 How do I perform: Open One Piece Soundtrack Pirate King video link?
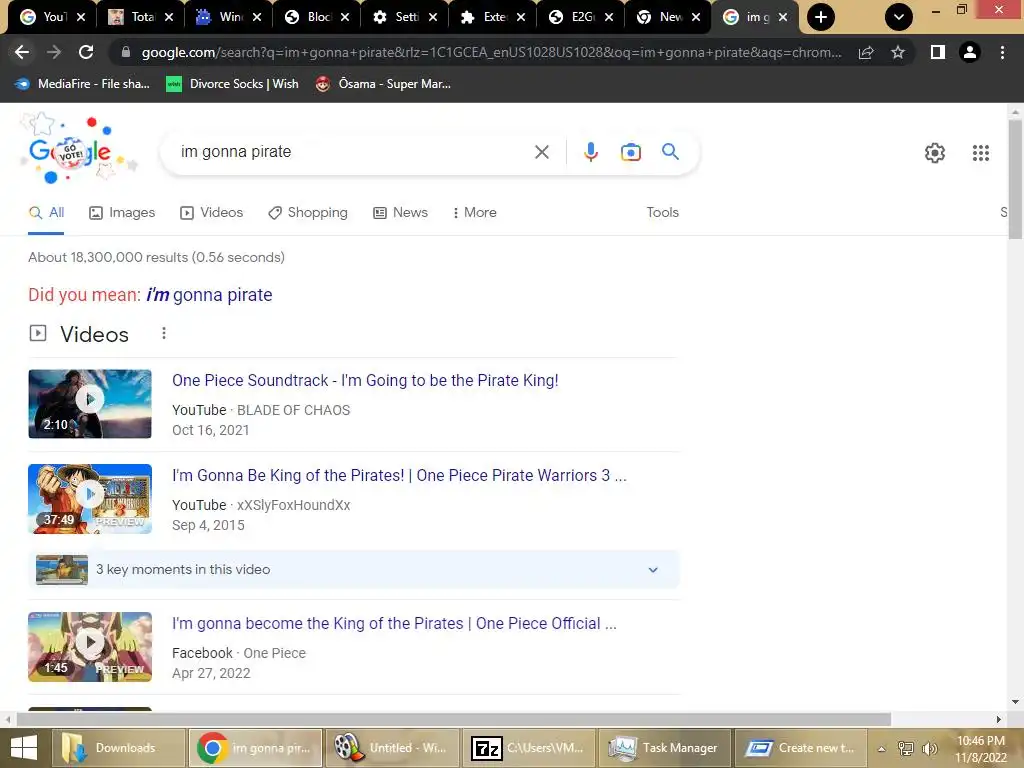tap(365, 380)
